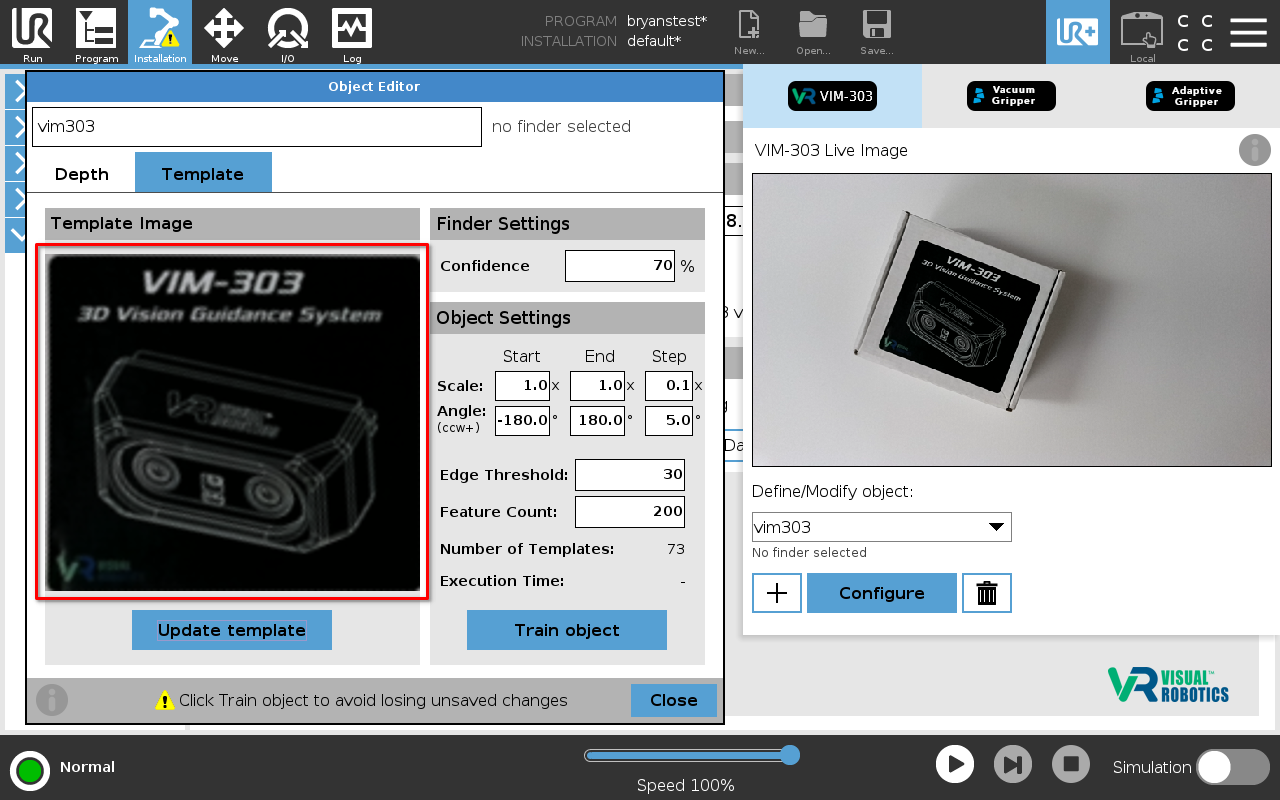Screen dimensions: 1280x800
Task: Edit the Angle Step field
Action: tap(669, 420)
